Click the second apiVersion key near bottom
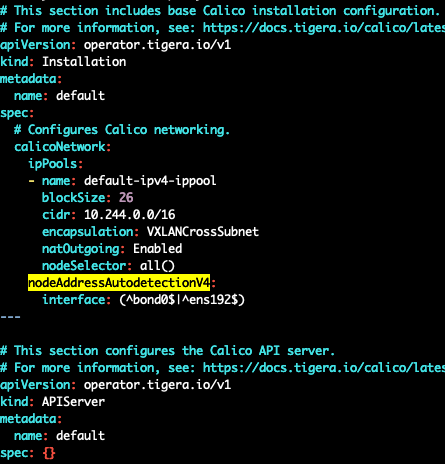Viewport: 445px width, 464px height. coord(35,385)
